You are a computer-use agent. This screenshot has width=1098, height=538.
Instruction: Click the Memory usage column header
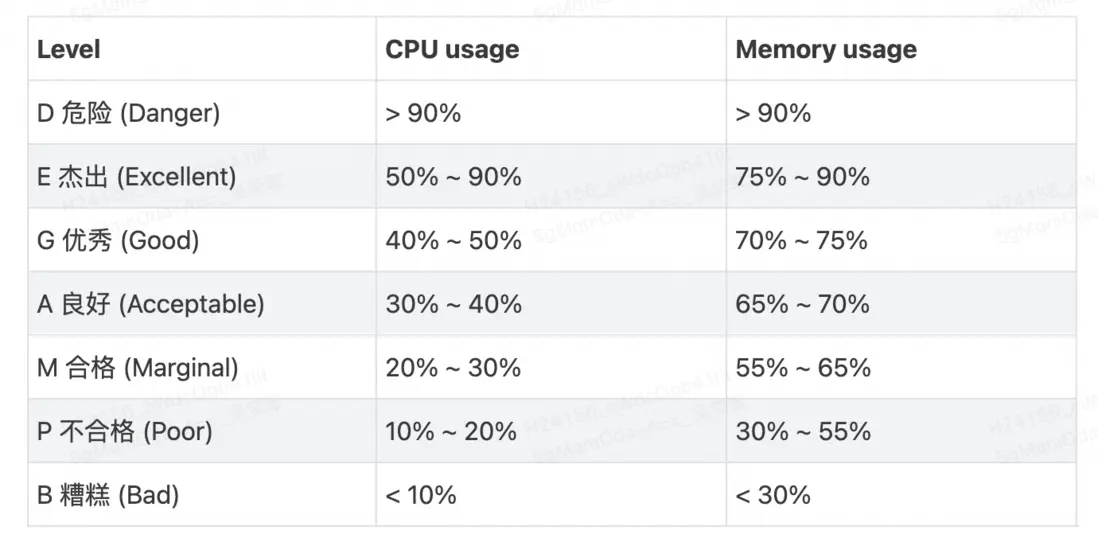click(825, 49)
